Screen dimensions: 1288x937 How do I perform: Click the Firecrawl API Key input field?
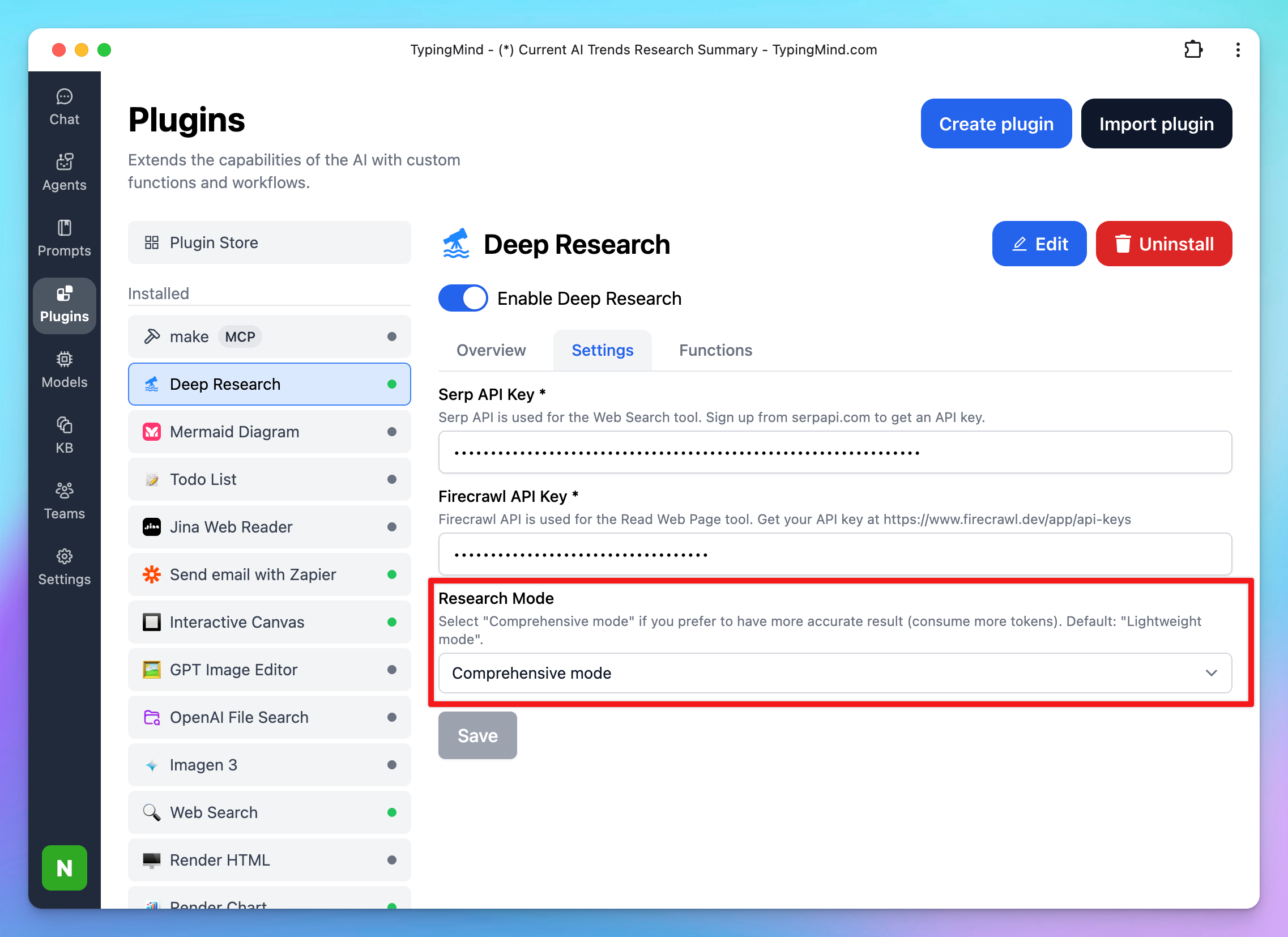click(x=835, y=554)
